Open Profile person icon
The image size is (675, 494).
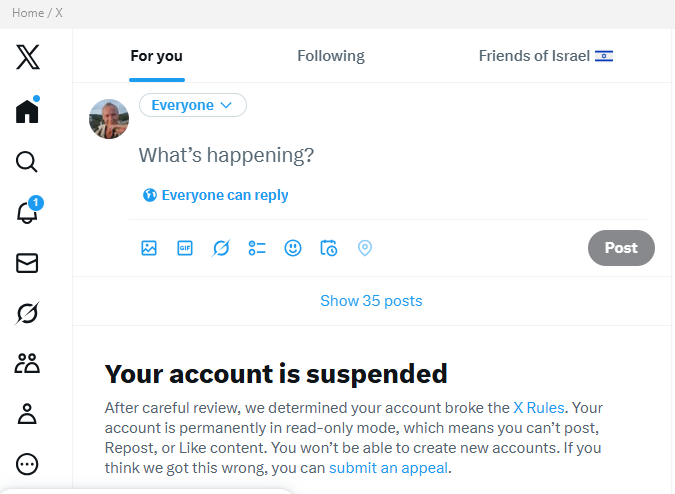coord(28,413)
